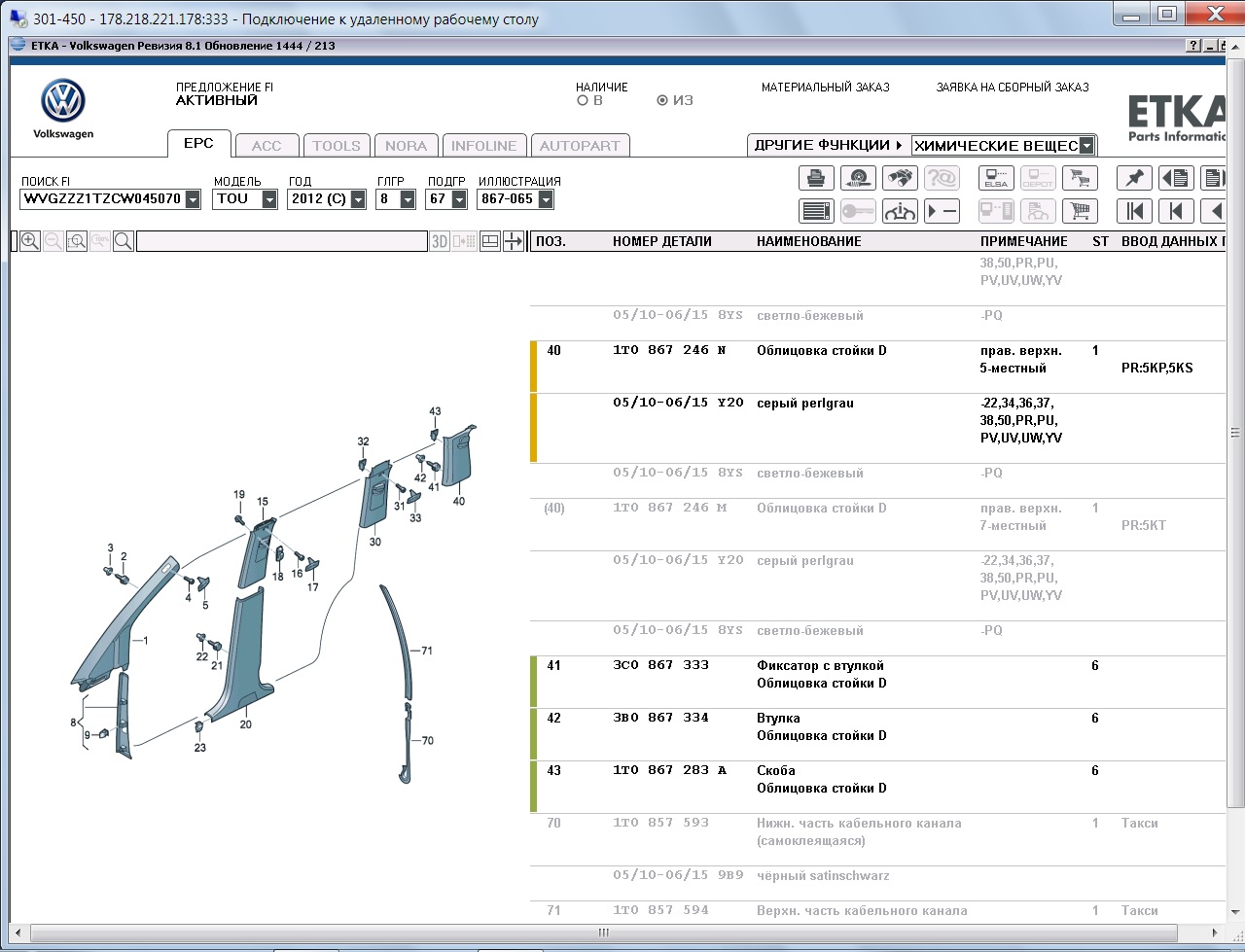1245x952 pixels.
Task: Switch to the EPC tab
Action: pyautogui.click(x=198, y=143)
